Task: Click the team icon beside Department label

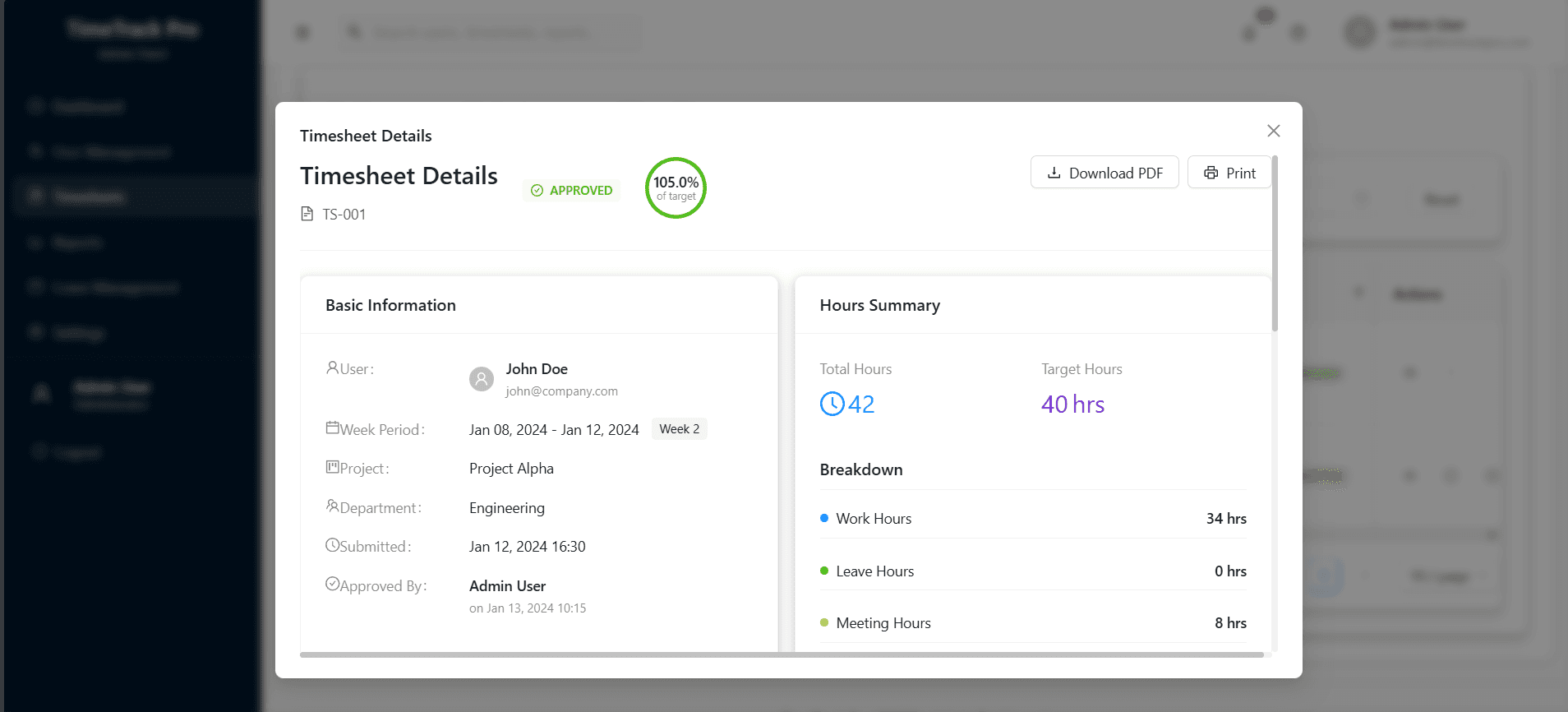Action: tap(332, 506)
